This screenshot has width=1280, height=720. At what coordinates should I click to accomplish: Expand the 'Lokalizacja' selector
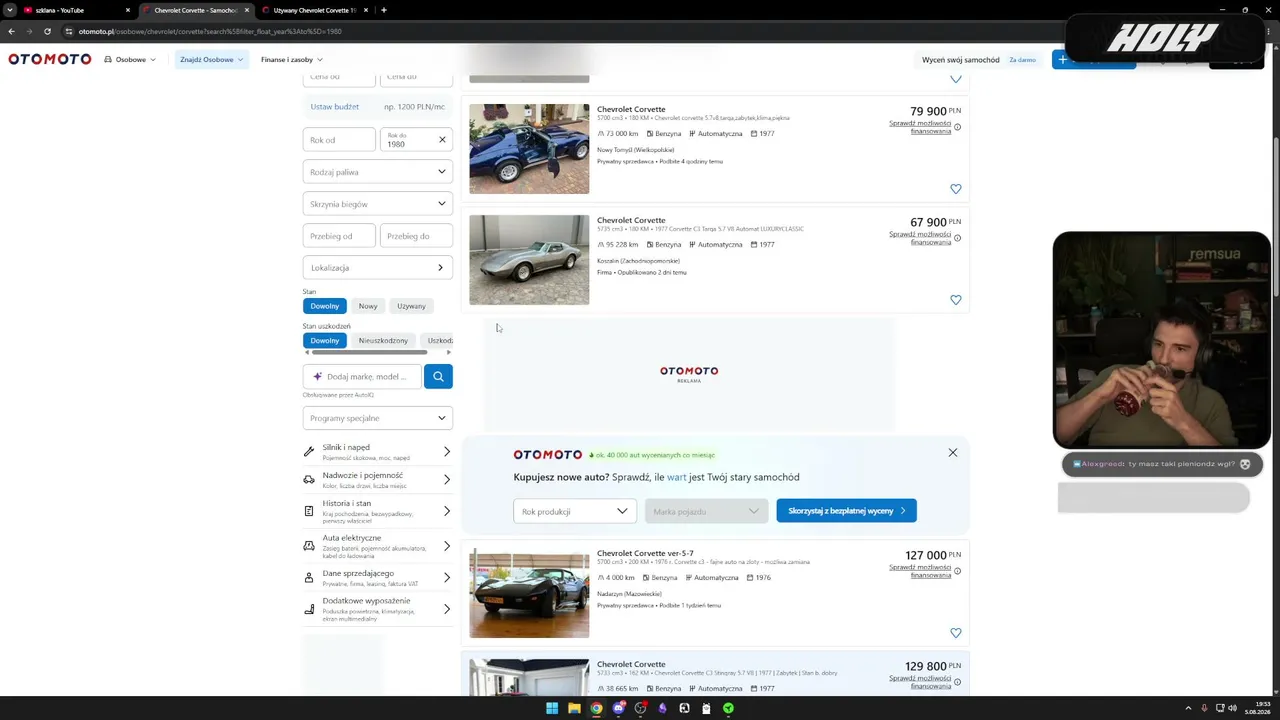coord(378,268)
